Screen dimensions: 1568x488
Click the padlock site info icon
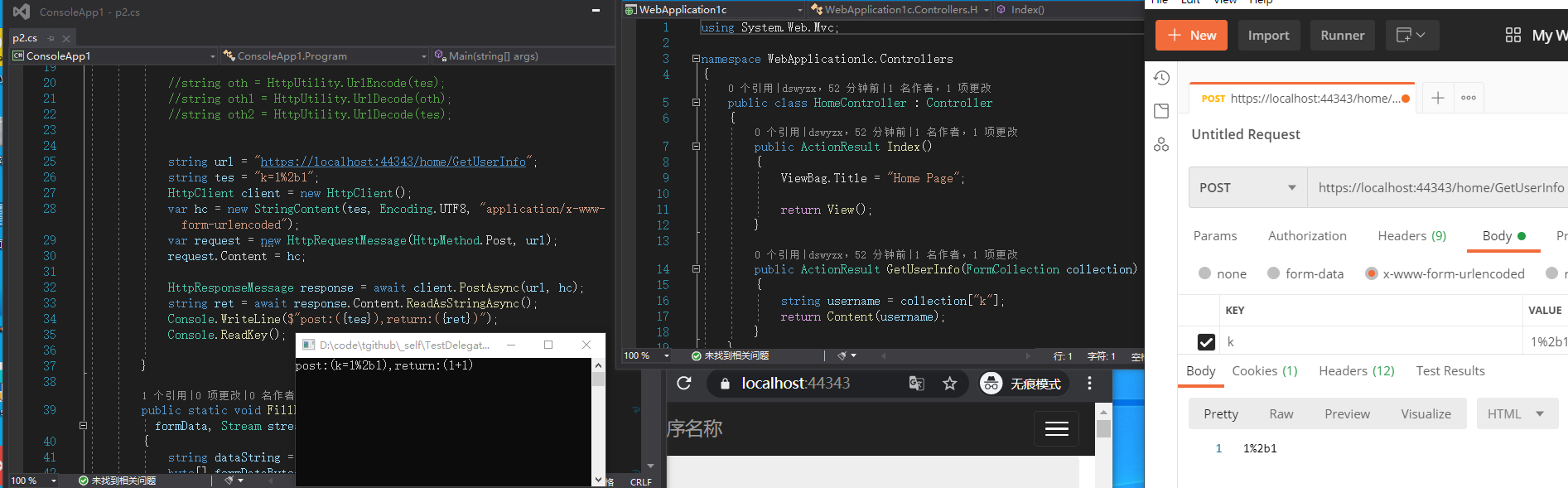pyautogui.click(x=725, y=383)
